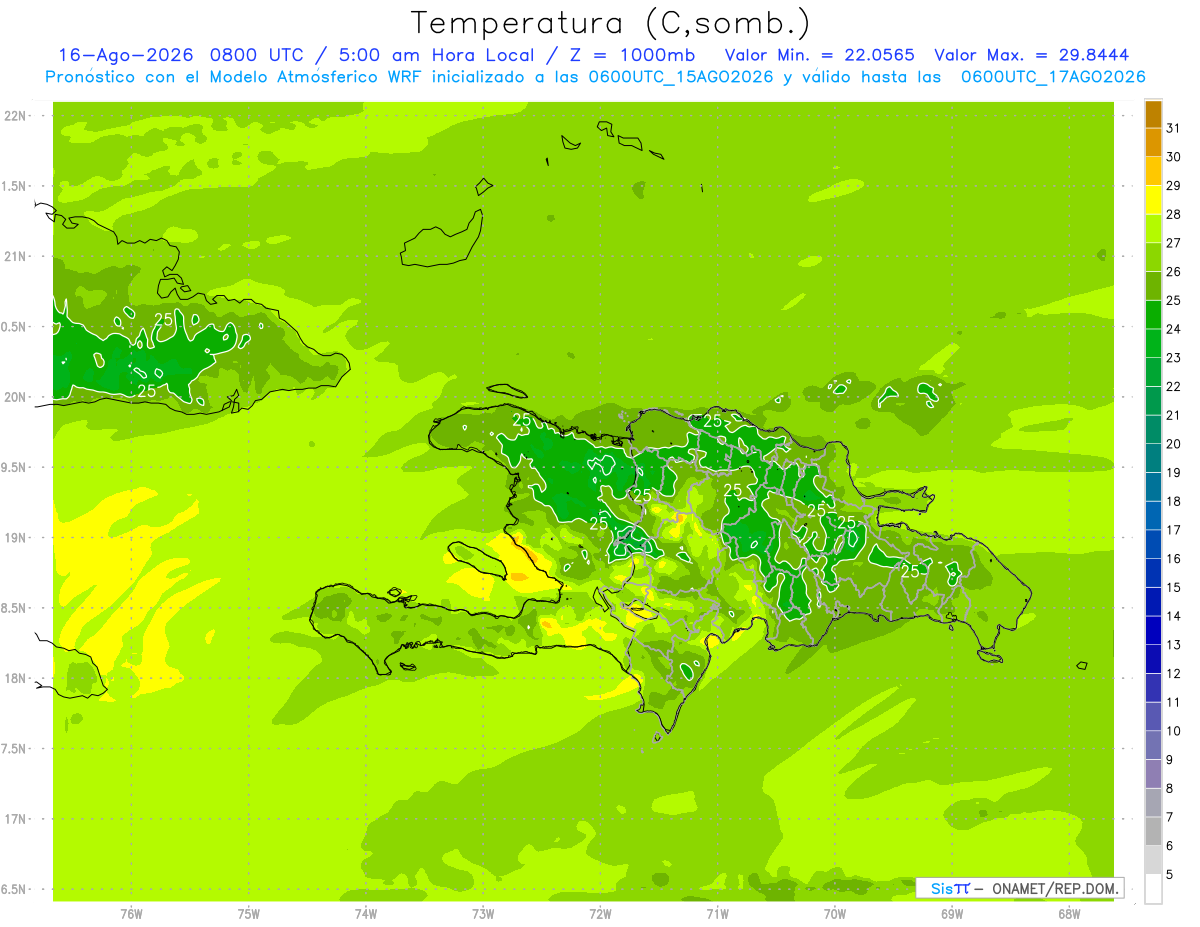The height and width of the screenshot is (927, 1200).
Task: Click the title 'Temperatura (C,somb.)'
Action: coord(611,24)
